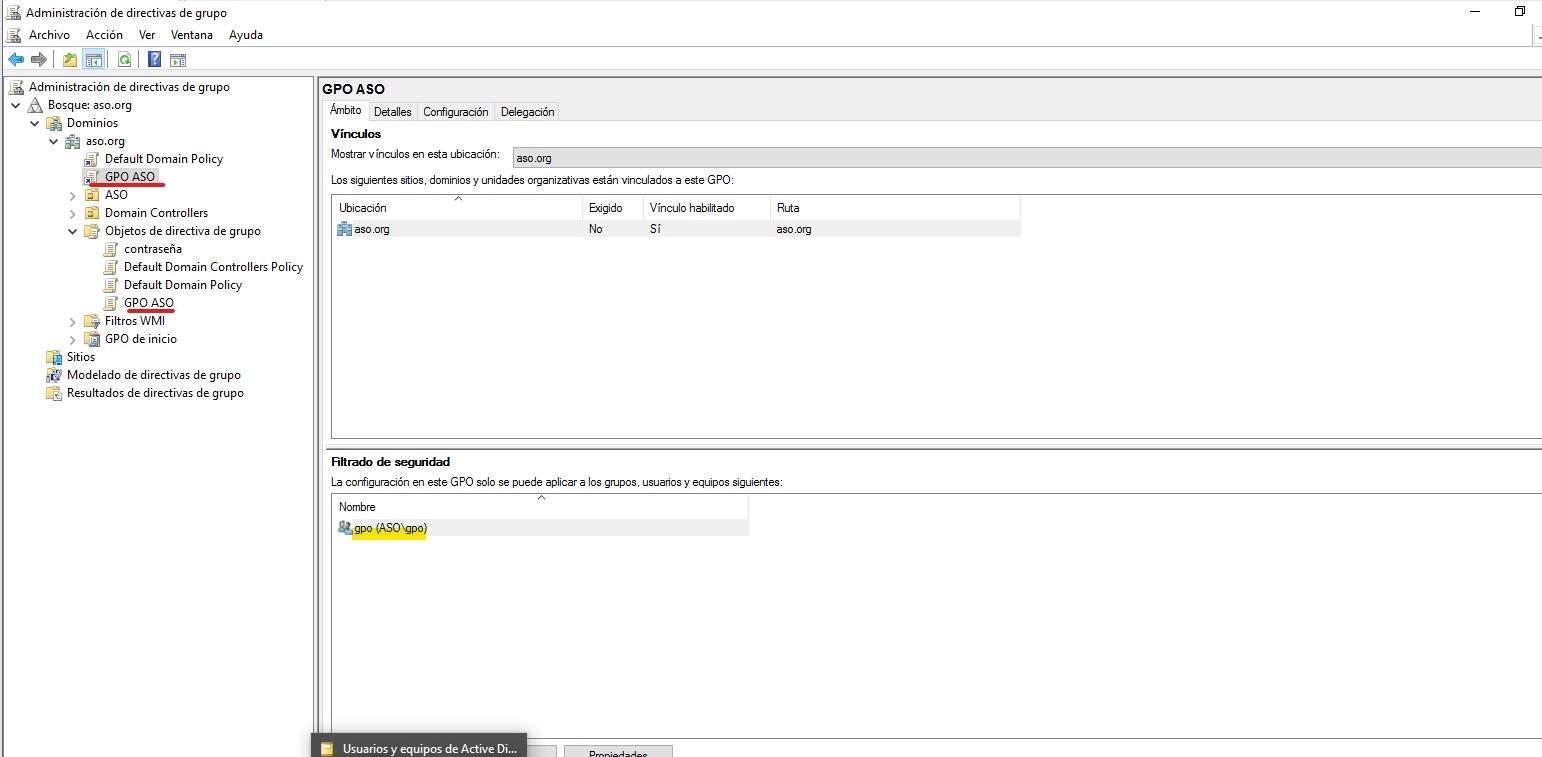Image resolution: width=1542 pixels, height=757 pixels.
Task: Switch to the Configuración tab
Action: (455, 112)
